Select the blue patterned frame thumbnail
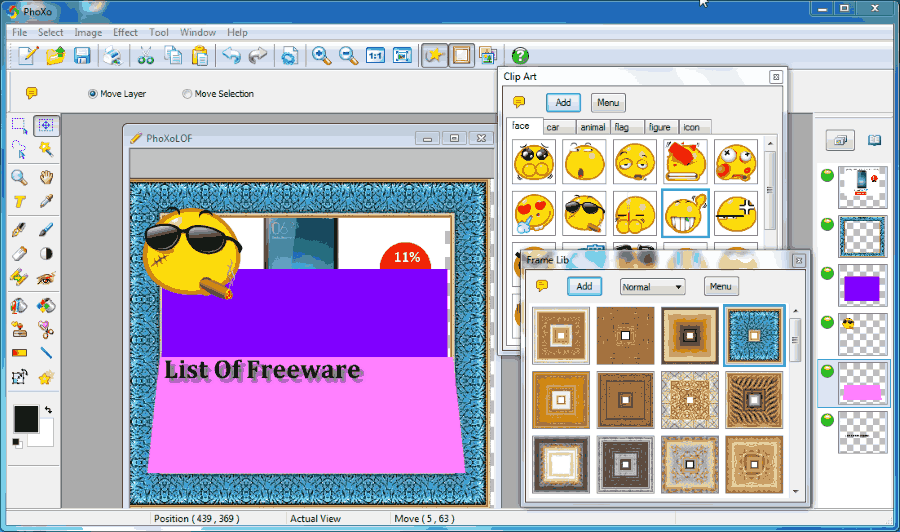The width and height of the screenshot is (900, 532). (x=754, y=336)
